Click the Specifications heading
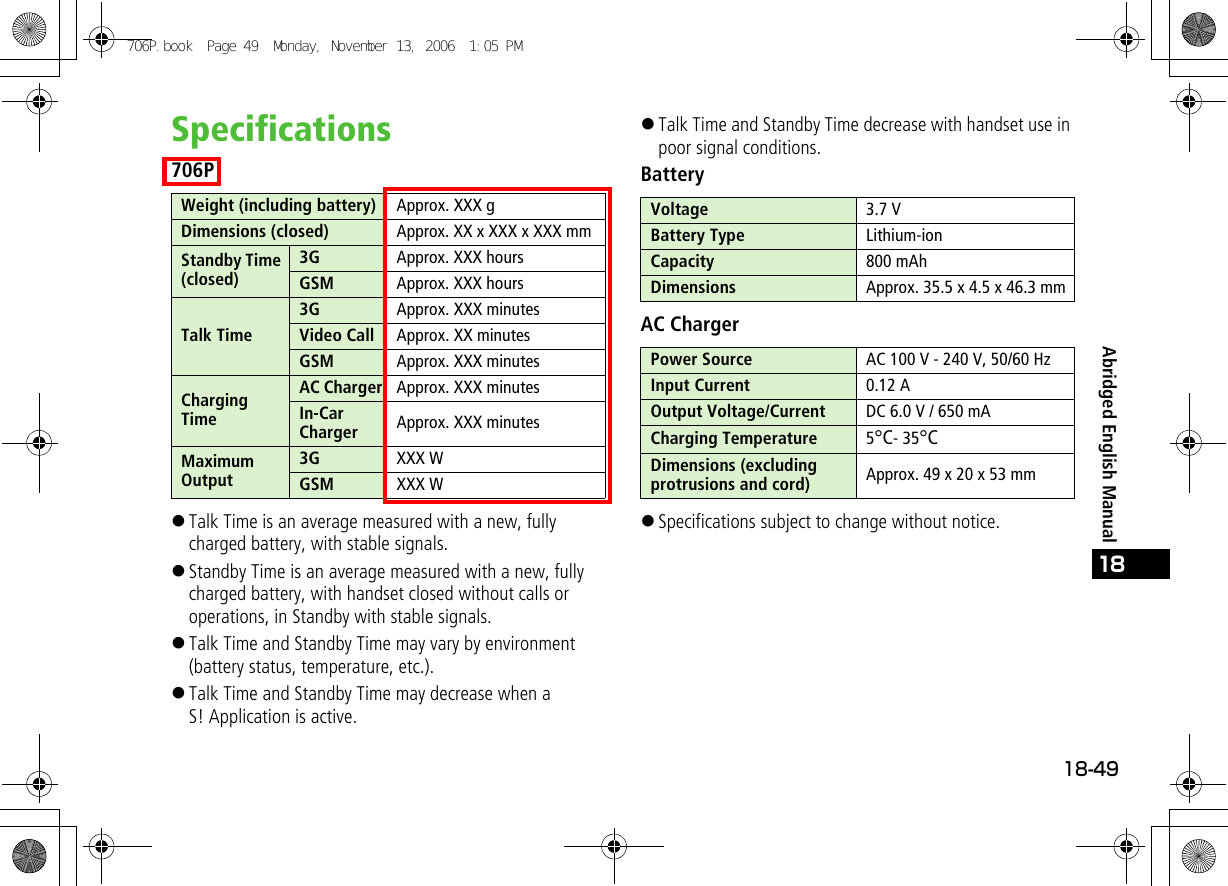The height and width of the screenshot is (886, 1228). [281, 129]
